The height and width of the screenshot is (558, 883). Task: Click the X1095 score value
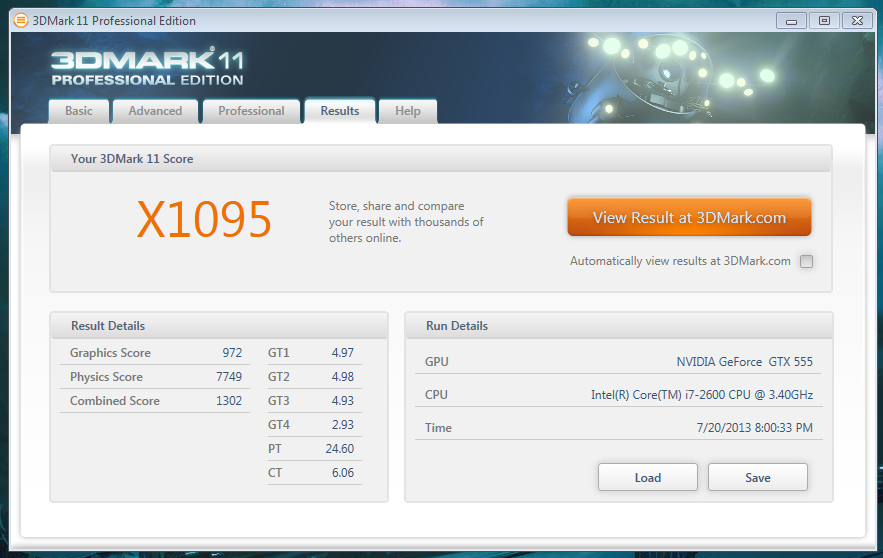click(204, 220)
